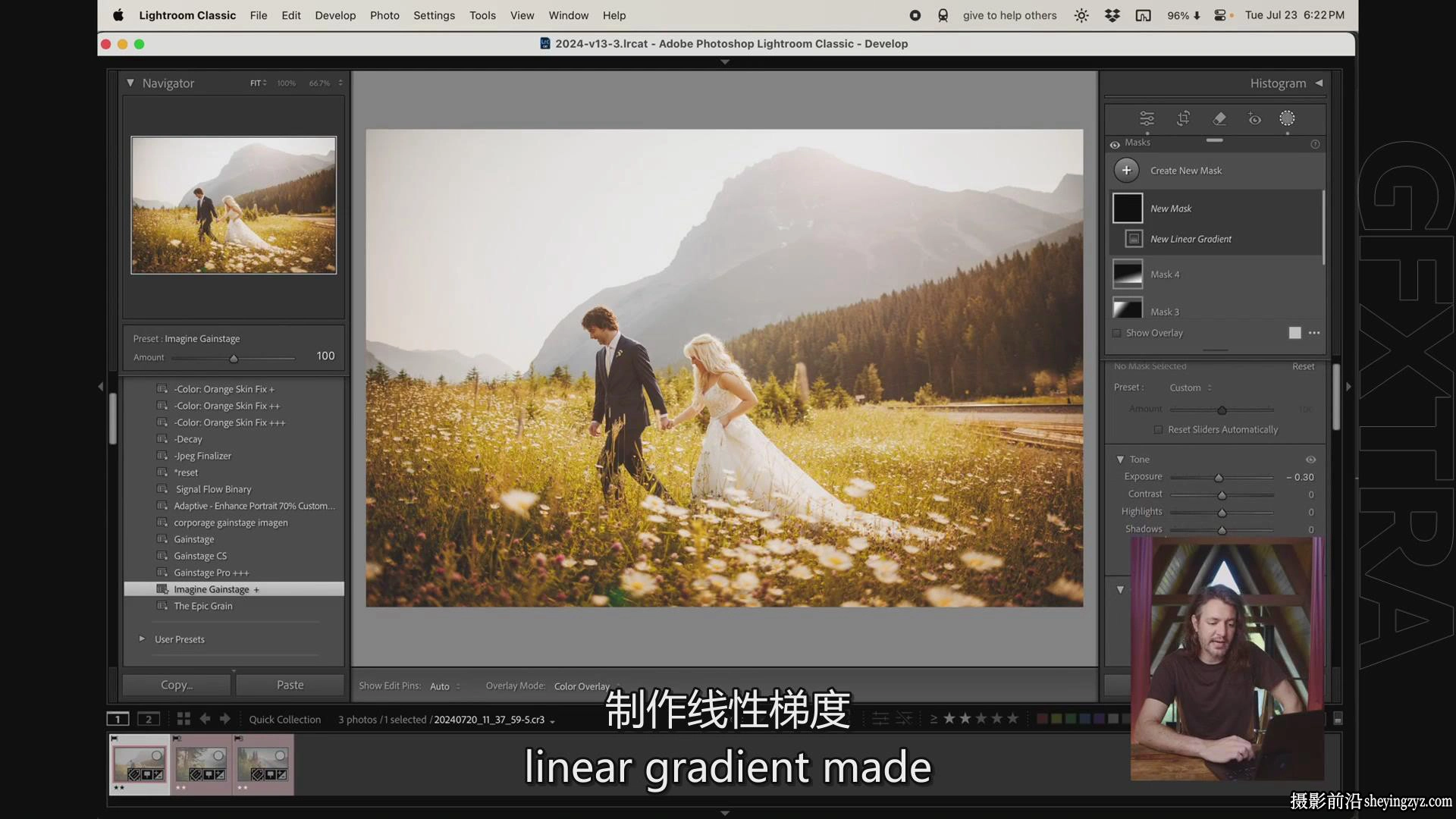This screenshot has height=819, width=1456.
Task: Click the brightness icon in menu bar
Action: pyautogui.click(x=1081, y=15)
